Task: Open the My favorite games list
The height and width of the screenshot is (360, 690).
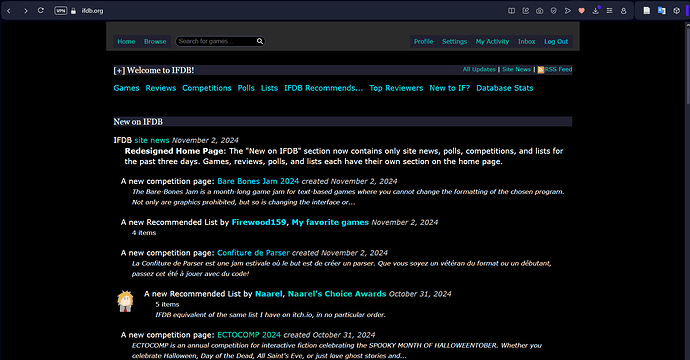Action: (330, 222)
